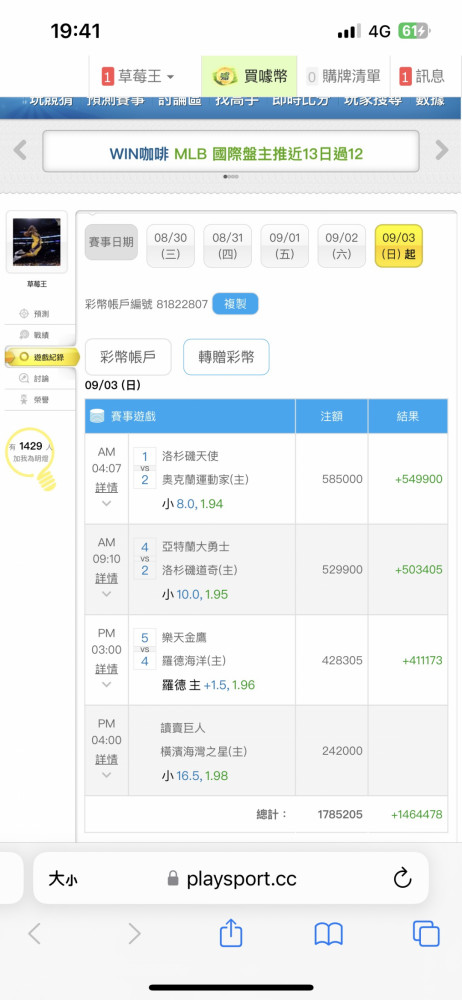Click the 羅德海洋(主) team name

pos(193,661)
